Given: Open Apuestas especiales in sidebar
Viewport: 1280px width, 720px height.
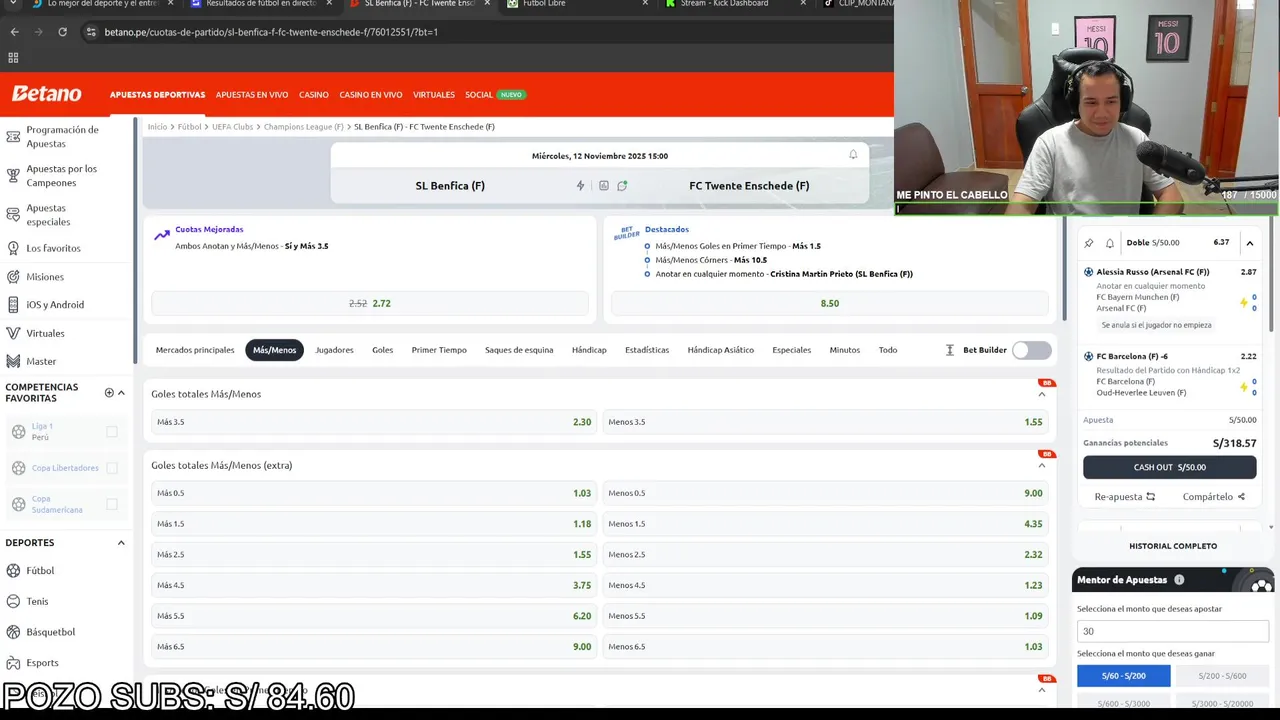Looking at the screenshot, I should (48, 215).
